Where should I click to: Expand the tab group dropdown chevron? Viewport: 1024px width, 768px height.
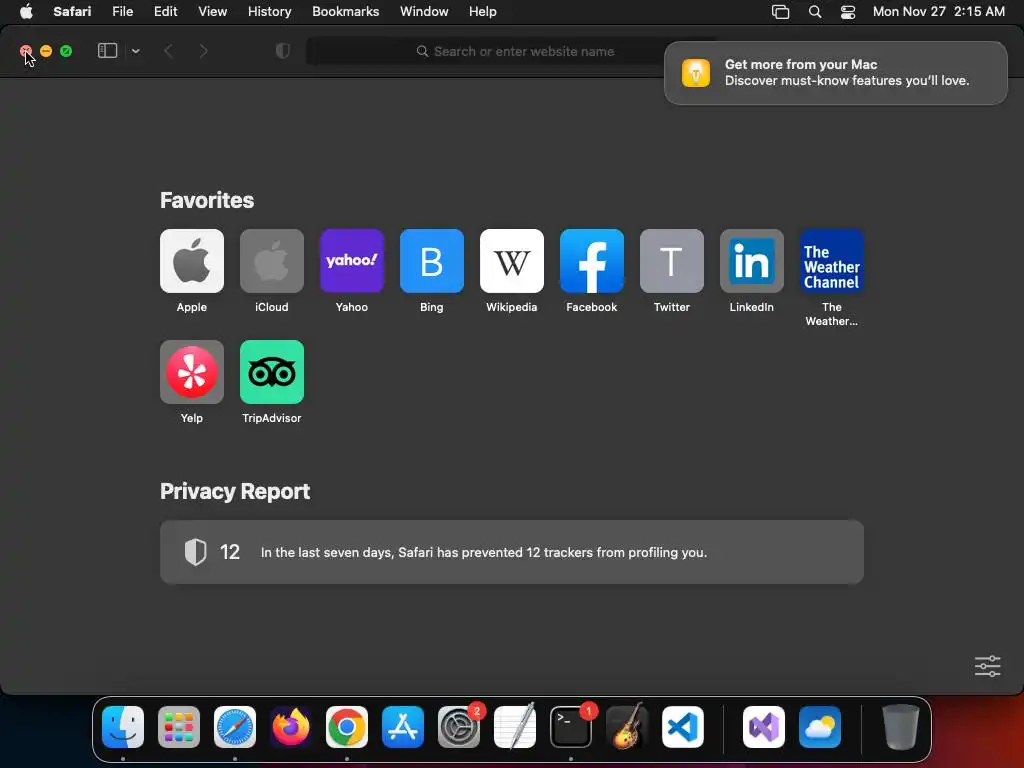[135, 51]
